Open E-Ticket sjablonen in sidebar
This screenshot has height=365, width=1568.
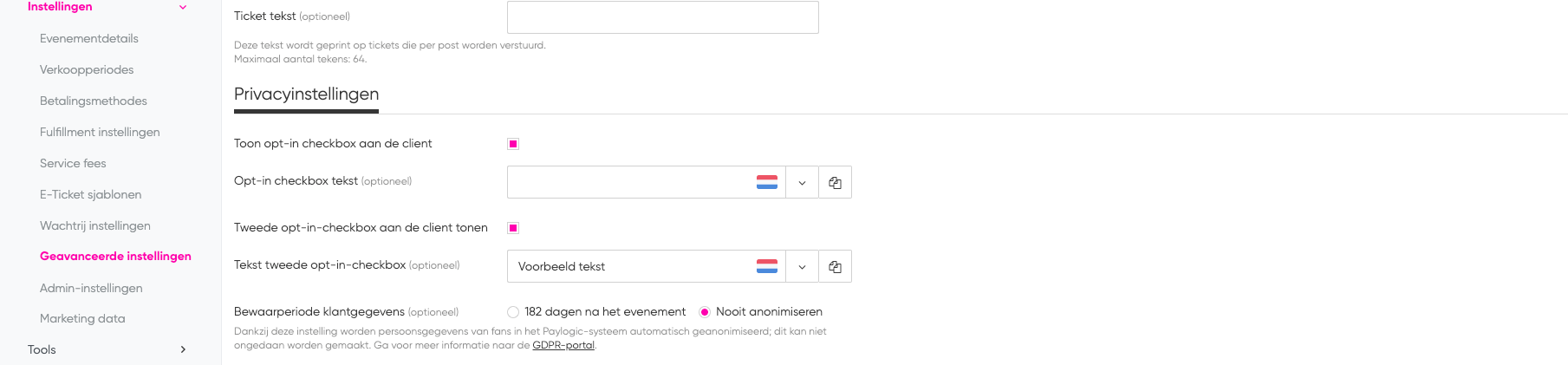(91, 194)
